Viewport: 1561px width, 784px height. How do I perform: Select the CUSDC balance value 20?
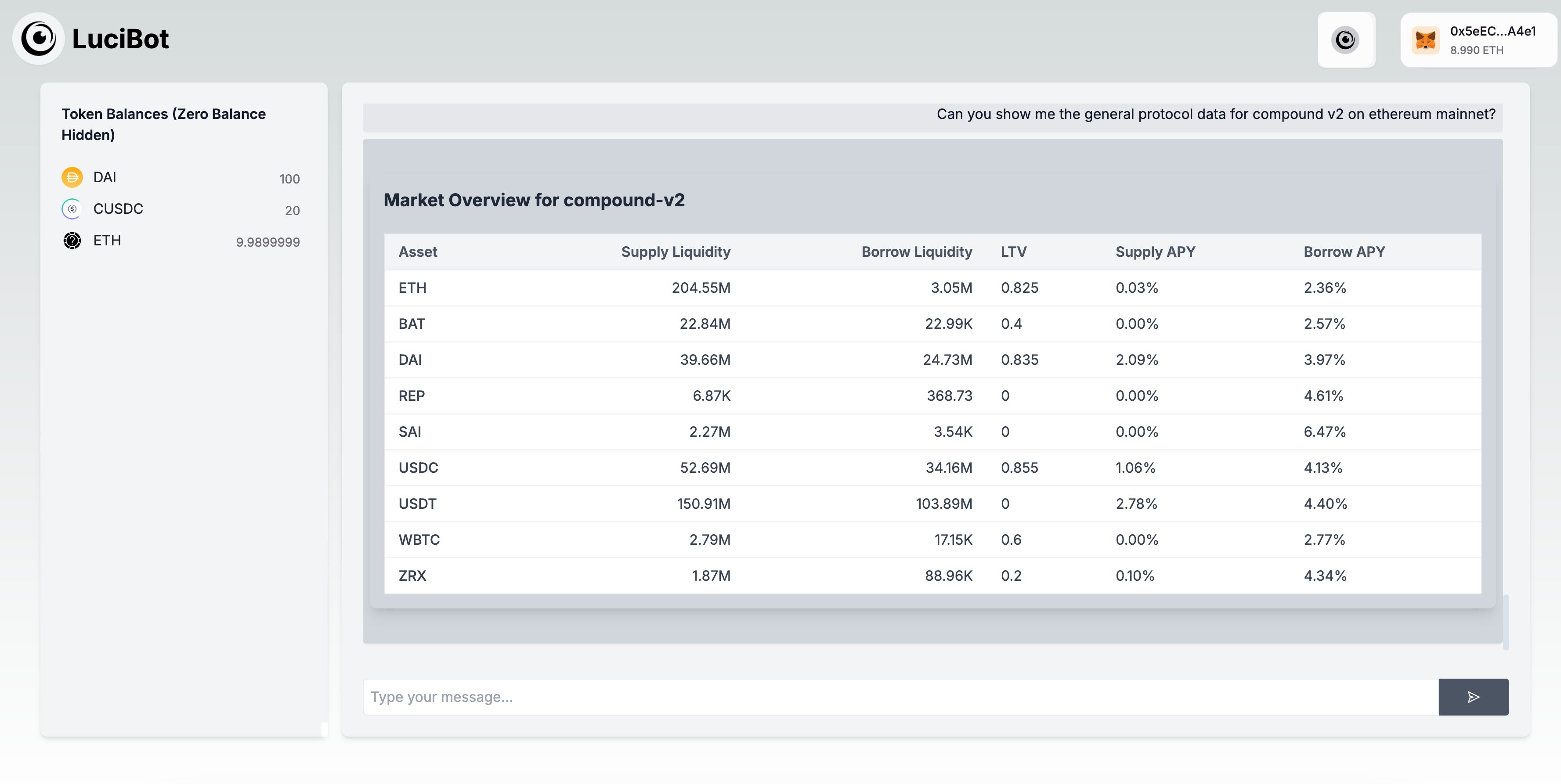[x=292, y=211]
